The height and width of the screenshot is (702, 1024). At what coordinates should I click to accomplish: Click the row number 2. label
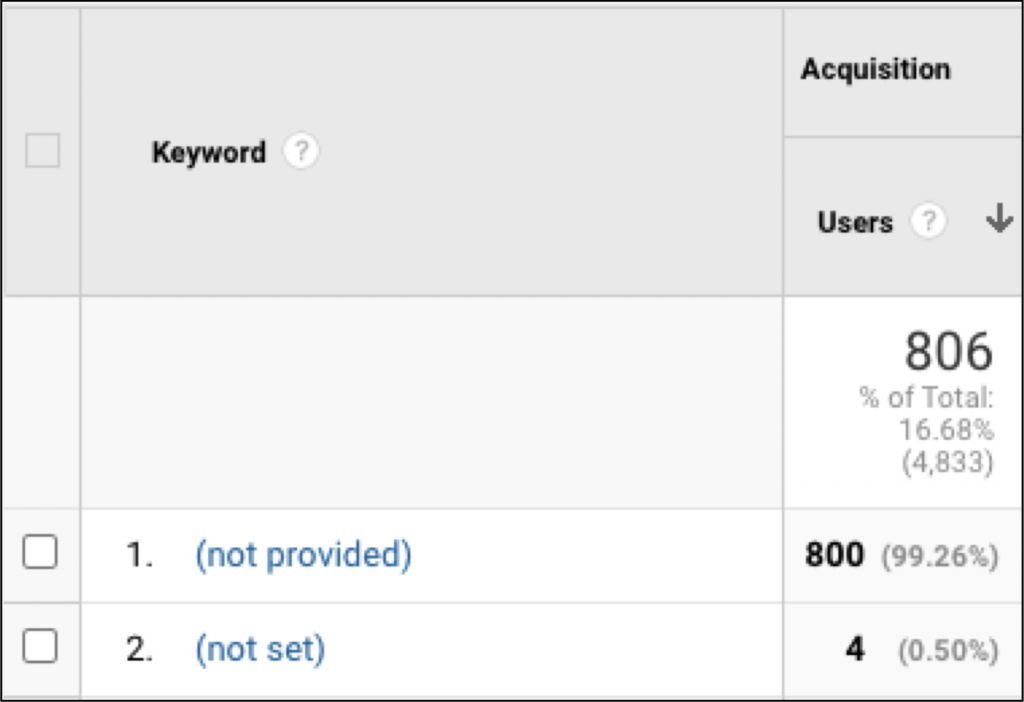pos(139,649)
